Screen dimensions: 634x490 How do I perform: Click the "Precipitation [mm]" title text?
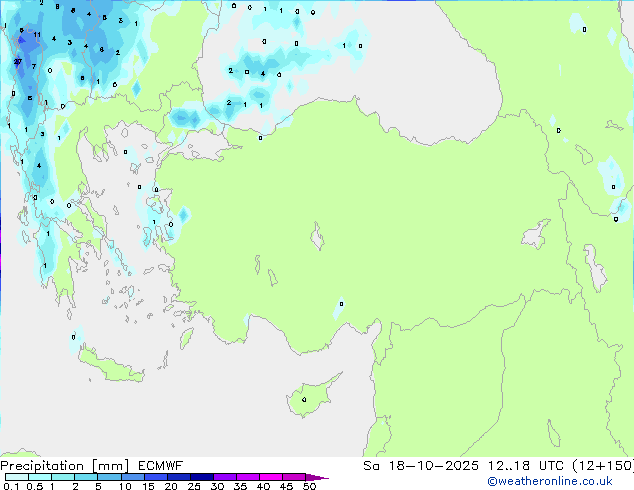click(65, 466)
